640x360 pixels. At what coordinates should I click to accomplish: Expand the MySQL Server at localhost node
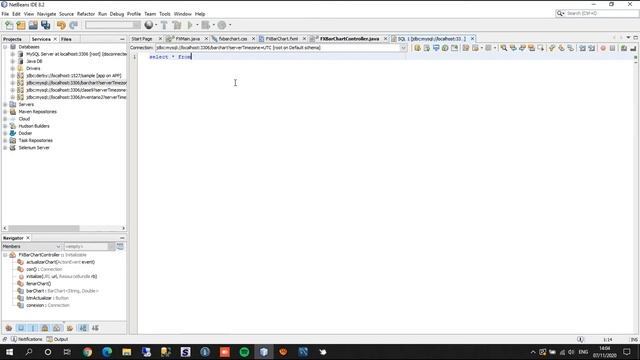pos(13,54)
